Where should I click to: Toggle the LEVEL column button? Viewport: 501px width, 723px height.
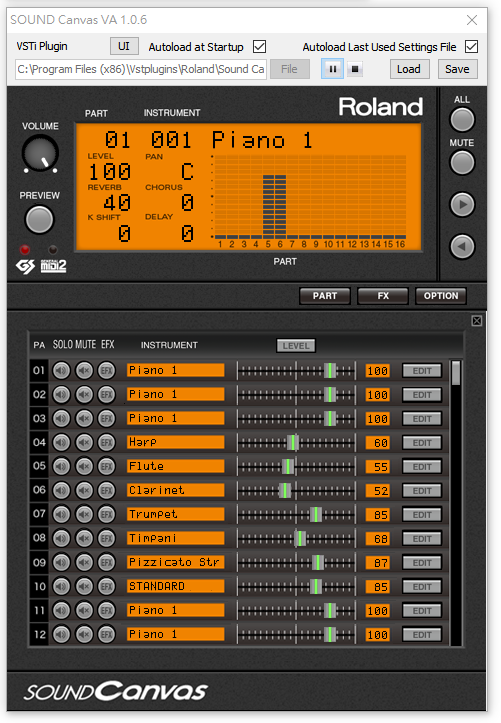click(296, 345)
